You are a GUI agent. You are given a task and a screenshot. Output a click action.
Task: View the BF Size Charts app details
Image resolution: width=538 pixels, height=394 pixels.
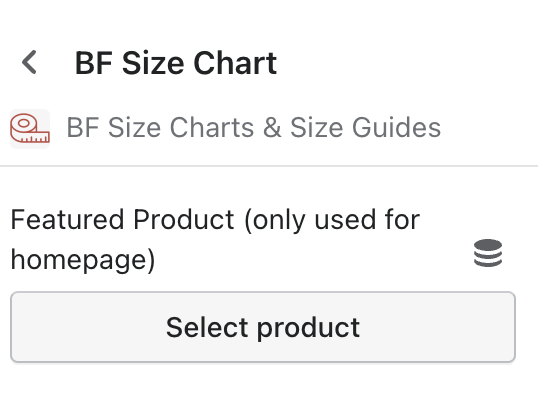(x=254, y=128)
